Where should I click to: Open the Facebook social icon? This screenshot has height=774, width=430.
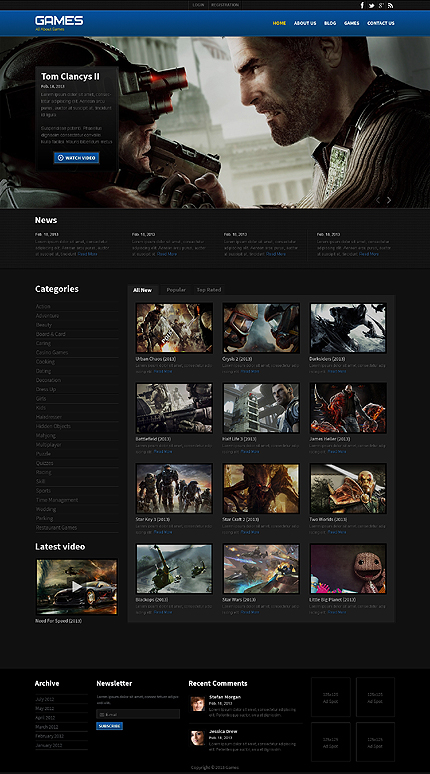tap(362, 5)
